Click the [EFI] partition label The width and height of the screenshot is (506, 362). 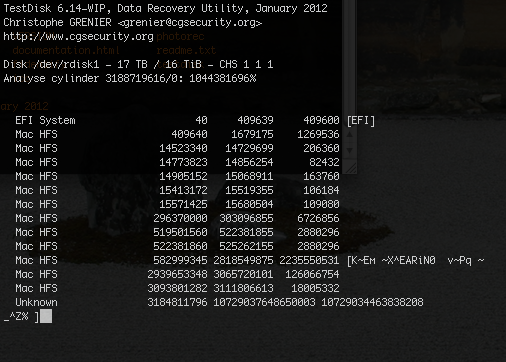[361, 120]
